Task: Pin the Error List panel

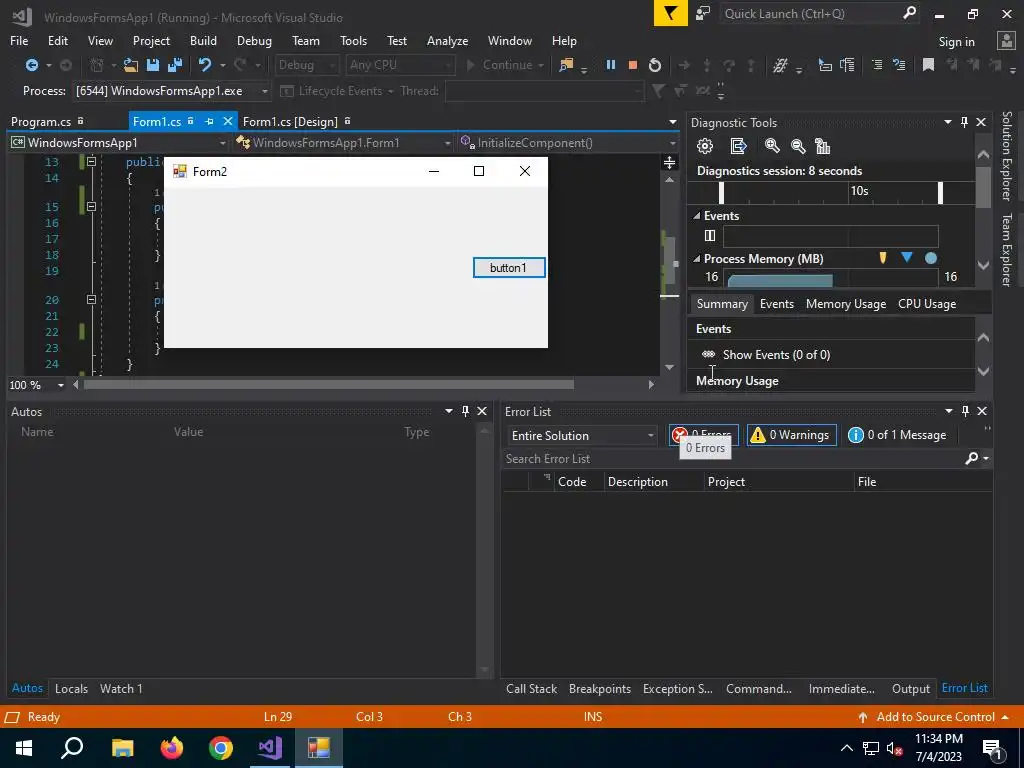Action: [965, 411]
